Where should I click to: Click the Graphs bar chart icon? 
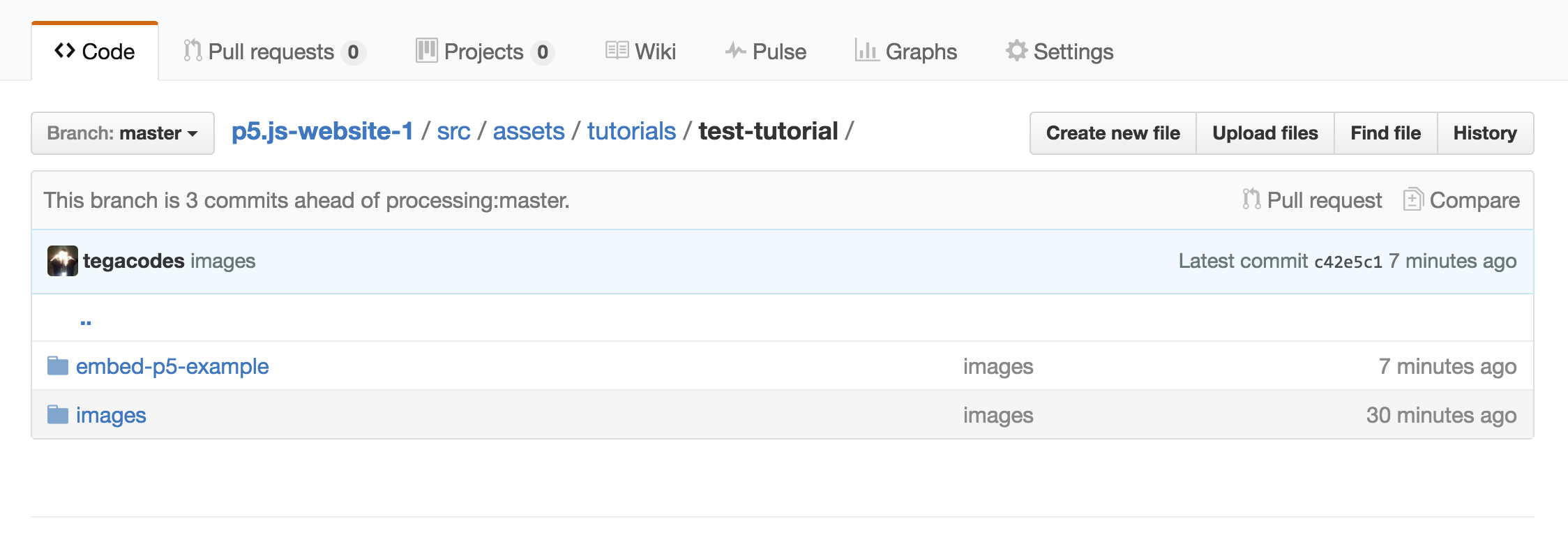click(866, 51)
